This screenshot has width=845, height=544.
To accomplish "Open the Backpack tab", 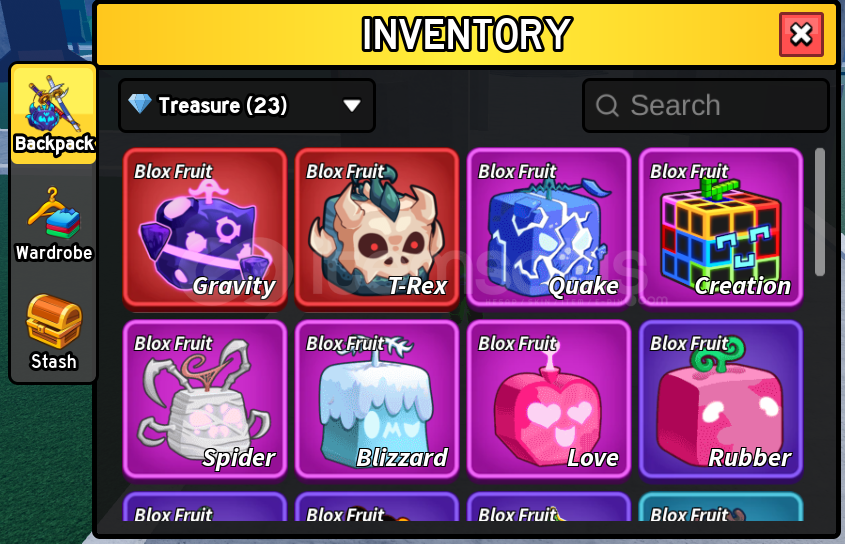I will pos(53,114).
